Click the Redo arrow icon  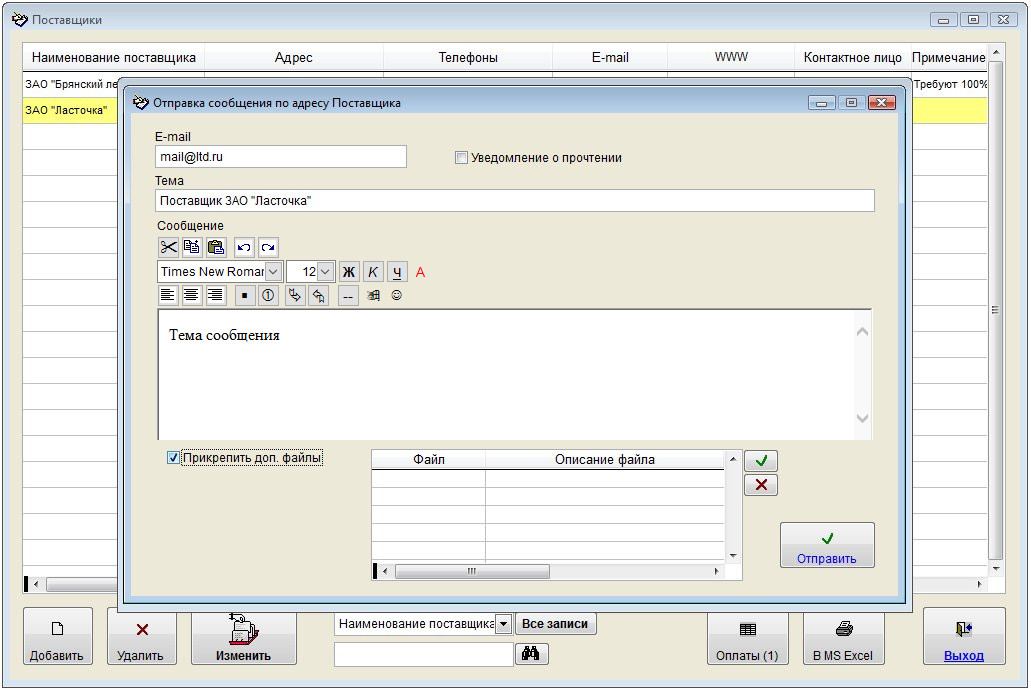pos(268,247)
